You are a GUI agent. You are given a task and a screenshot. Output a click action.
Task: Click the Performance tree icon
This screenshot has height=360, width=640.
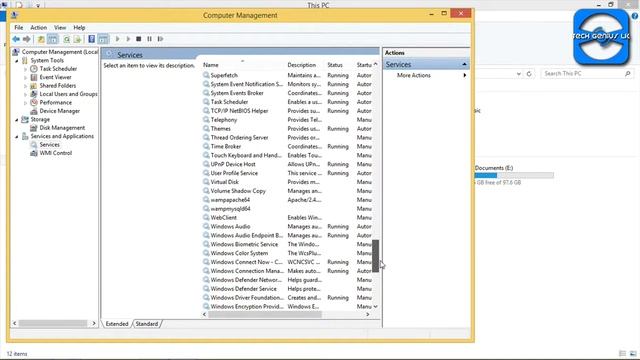(x=34, y=102)
